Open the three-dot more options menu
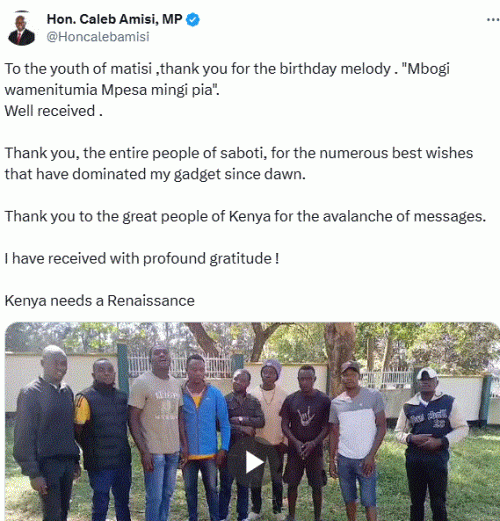Image resolution: width=500 pixels, height=521 pixels. (x=493, y=20)
